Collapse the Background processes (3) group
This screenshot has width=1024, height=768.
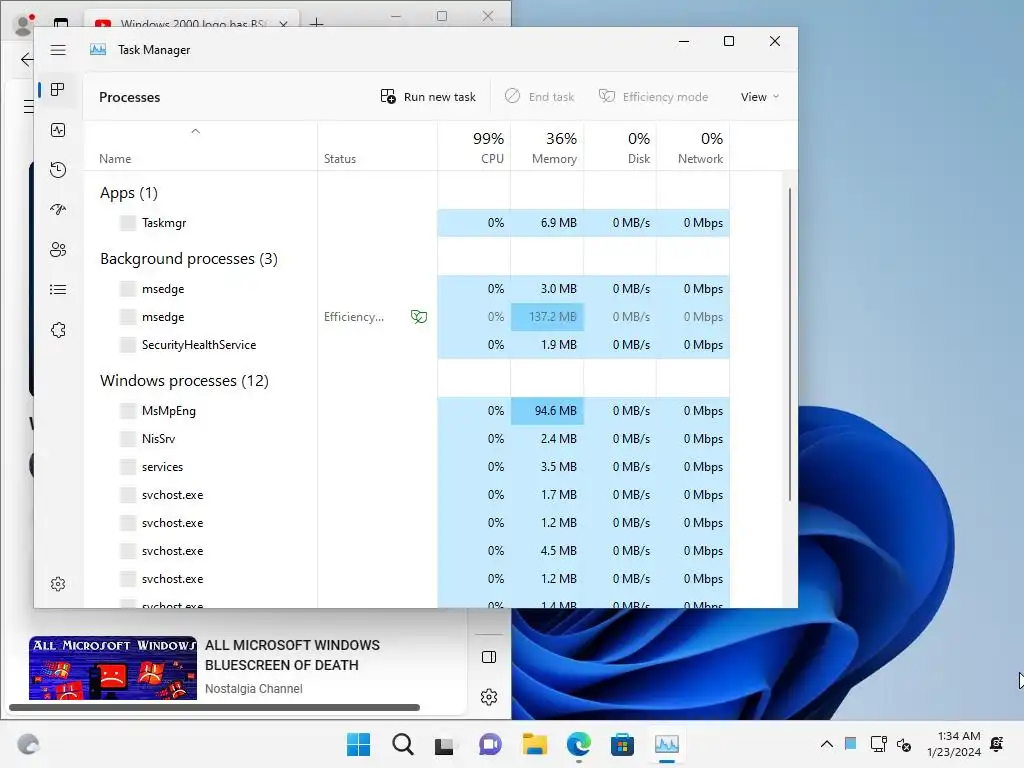189,259
